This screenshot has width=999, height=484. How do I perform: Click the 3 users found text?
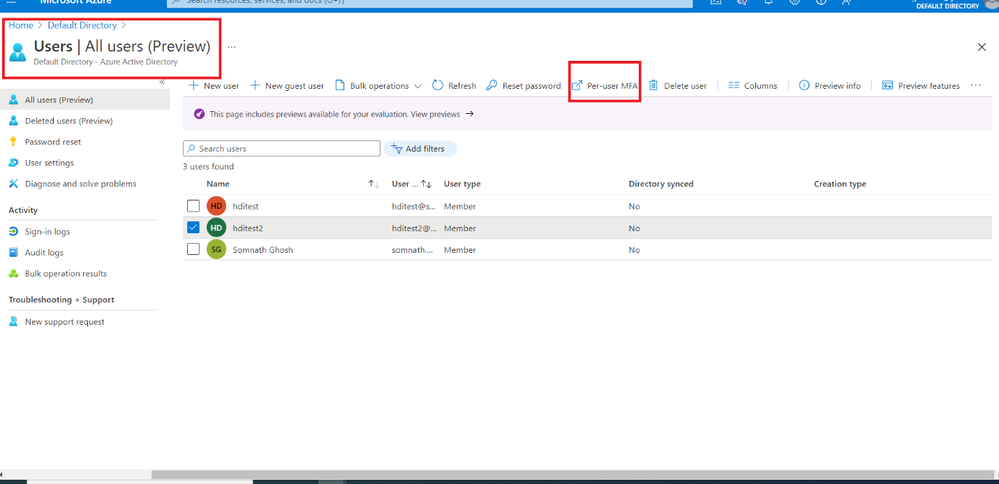[x=208, y=167]
